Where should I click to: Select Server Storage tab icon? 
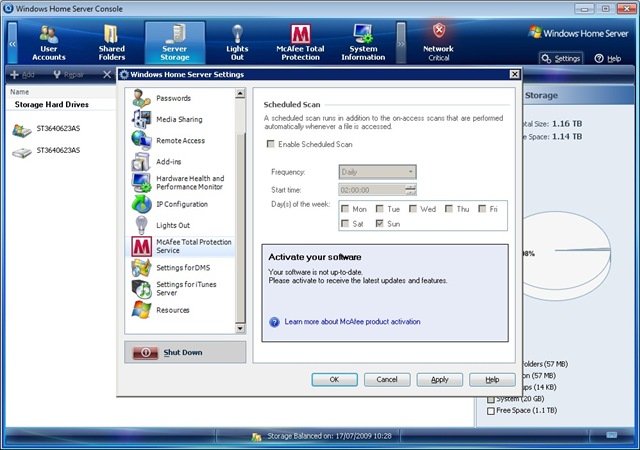click(175, 33)
